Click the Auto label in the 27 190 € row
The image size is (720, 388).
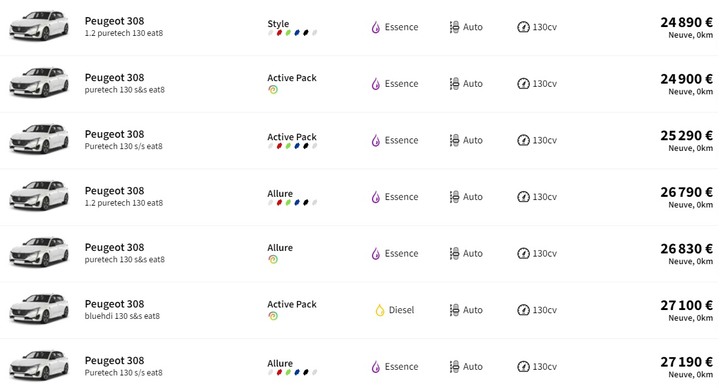tap(472, 366)
